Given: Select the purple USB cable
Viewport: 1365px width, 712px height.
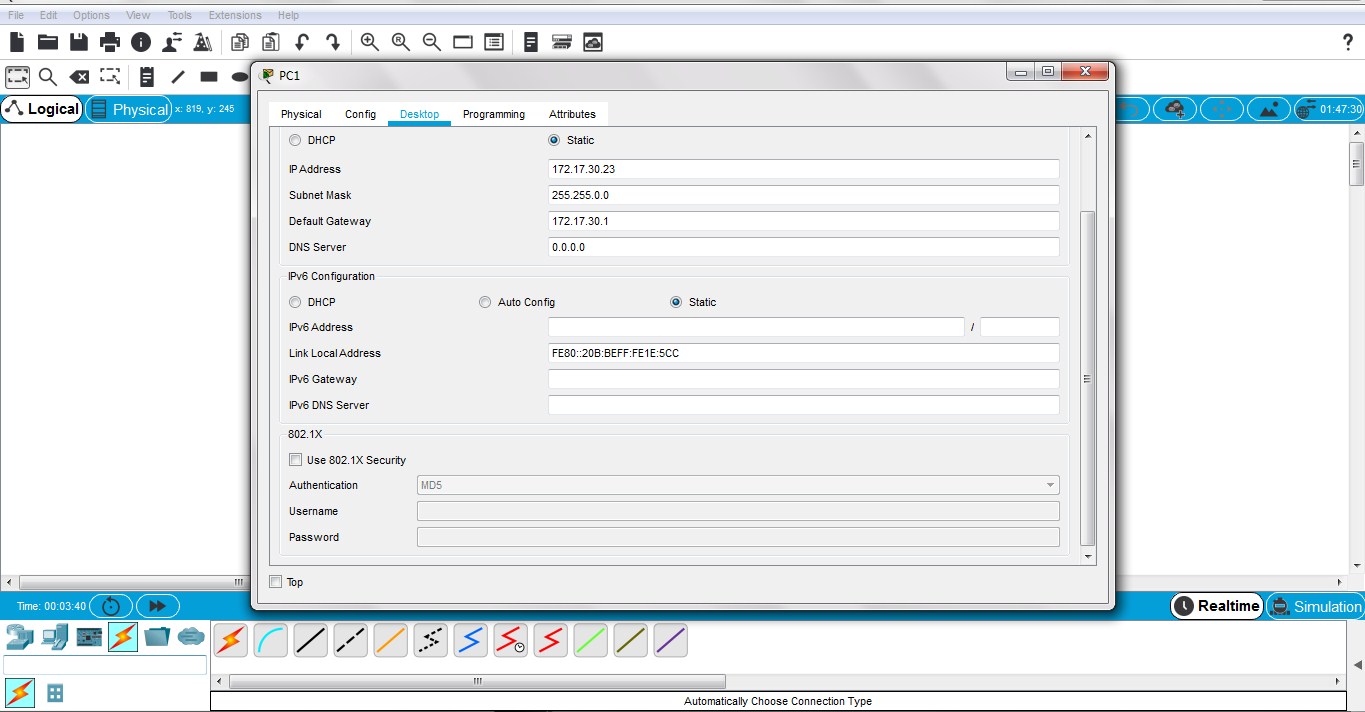Looking at the screenshot, I should pyautogui.click(x=670, y=640).
